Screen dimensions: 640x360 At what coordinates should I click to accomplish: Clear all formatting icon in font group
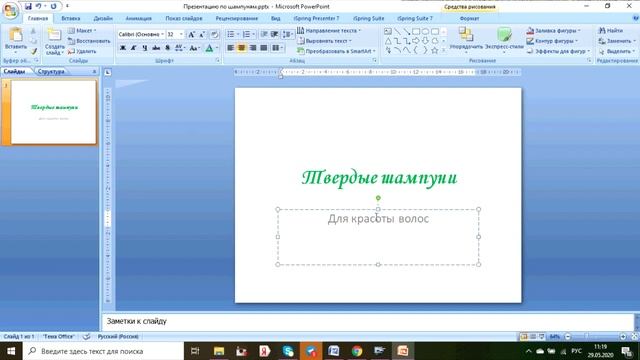(x=215, y=34)
